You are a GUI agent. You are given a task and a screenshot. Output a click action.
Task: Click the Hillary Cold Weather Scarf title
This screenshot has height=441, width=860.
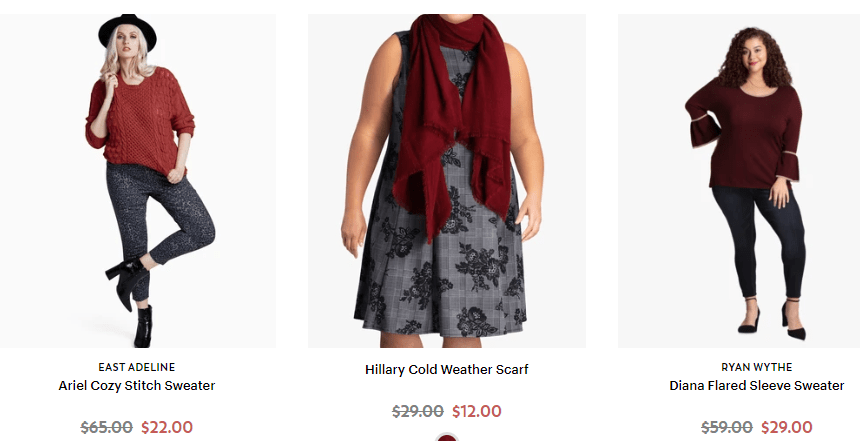tap(446, 370)
